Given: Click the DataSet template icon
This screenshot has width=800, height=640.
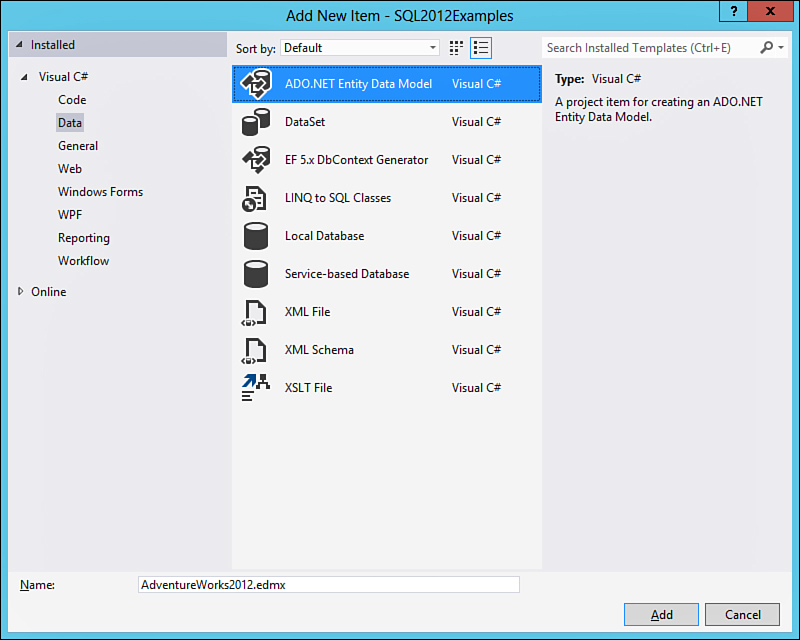Looking at the screenshot, I should 257,122.
